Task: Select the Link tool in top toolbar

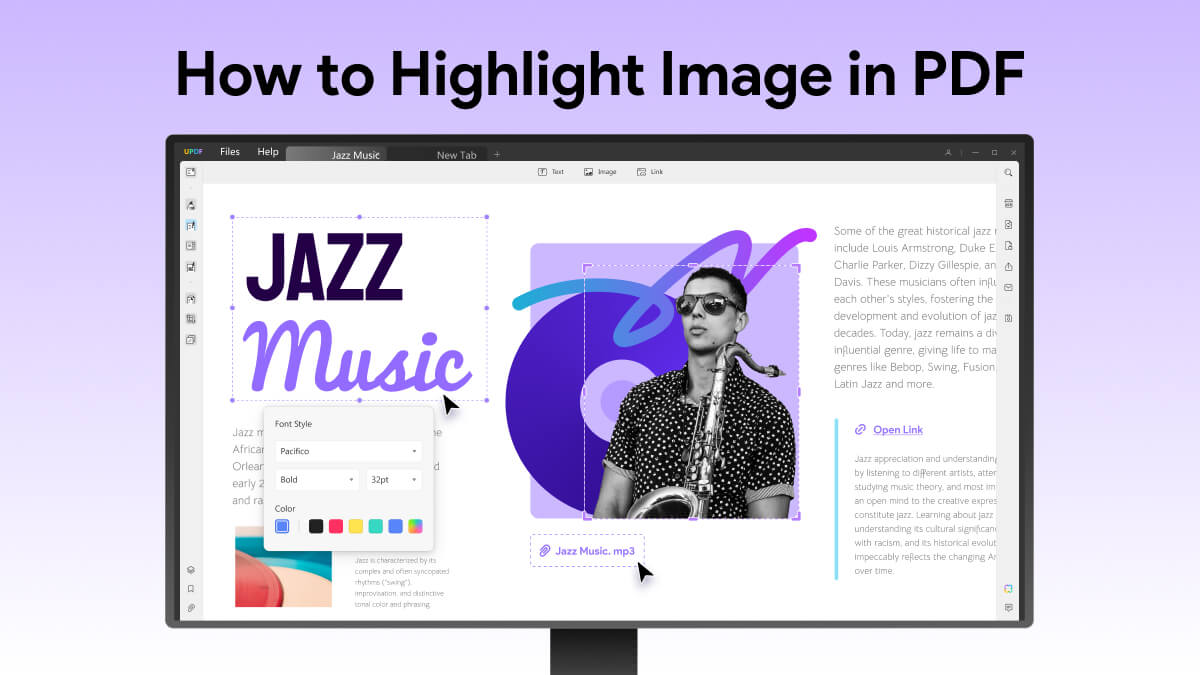Action: coord(650,172)
